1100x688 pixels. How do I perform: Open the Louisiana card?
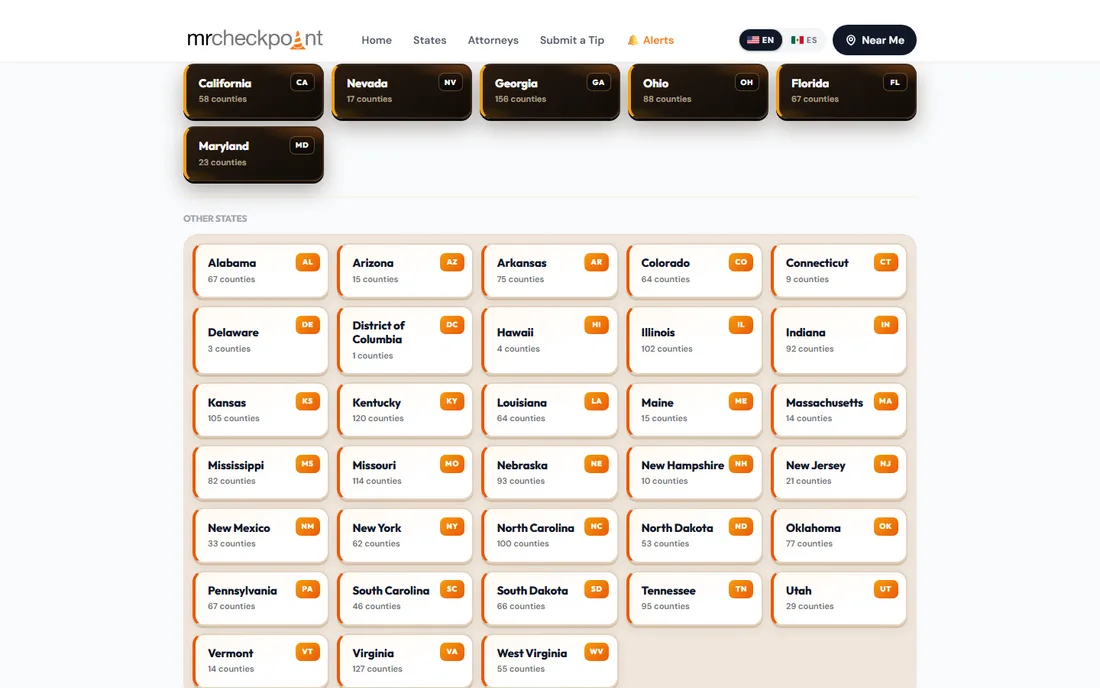[x=549, y=410]
